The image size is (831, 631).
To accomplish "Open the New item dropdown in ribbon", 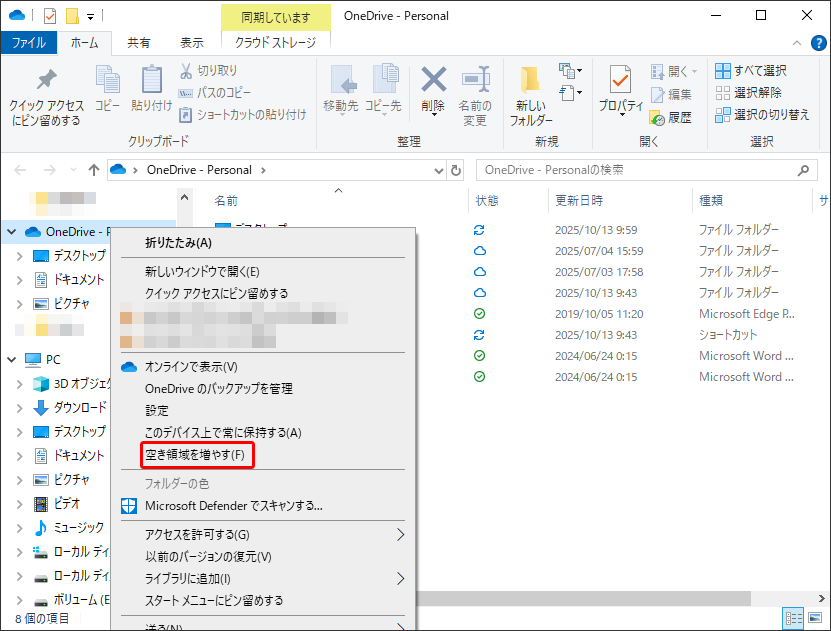I will click(570, 70).
